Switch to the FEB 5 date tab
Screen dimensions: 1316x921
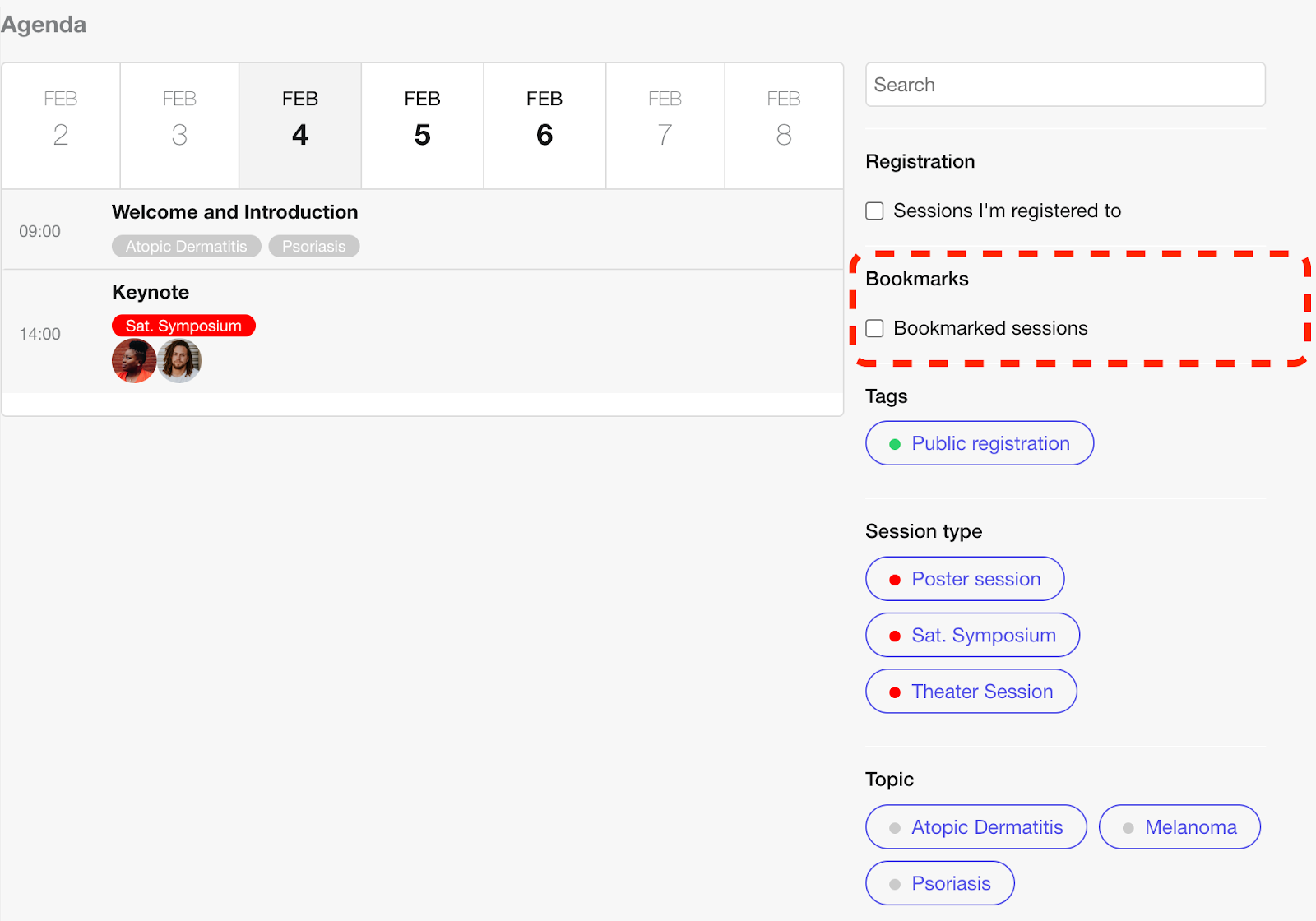(x=422, y=126)
